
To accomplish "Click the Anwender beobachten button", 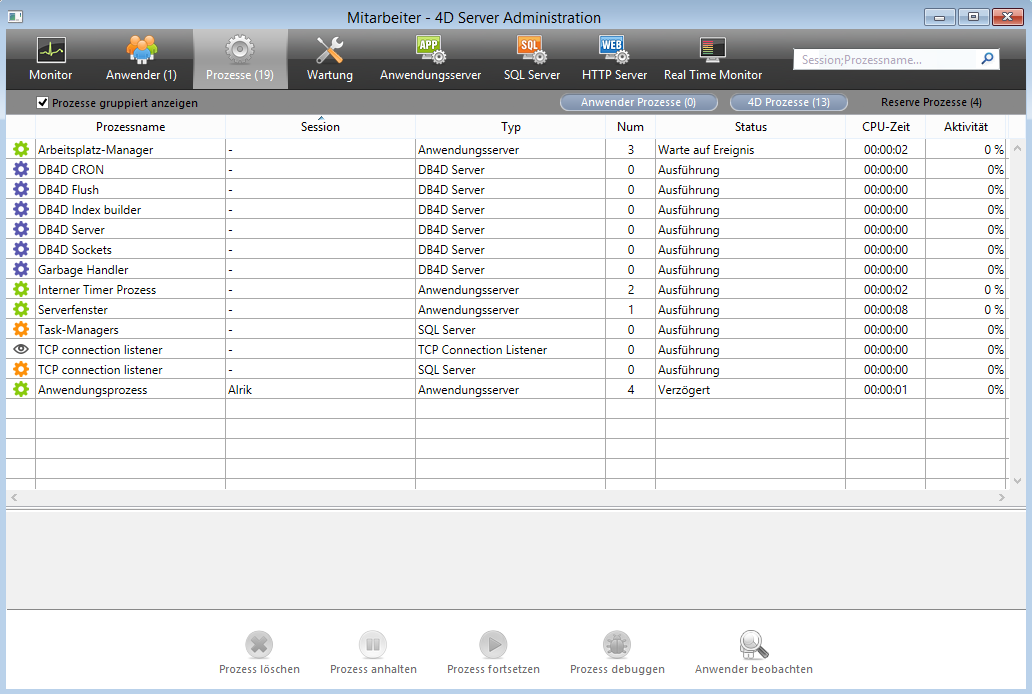I will [x=753, y=645].
